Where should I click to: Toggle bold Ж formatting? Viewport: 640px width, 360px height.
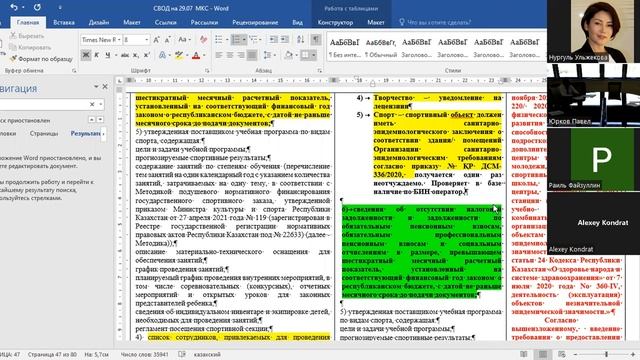tap(86, 55)
